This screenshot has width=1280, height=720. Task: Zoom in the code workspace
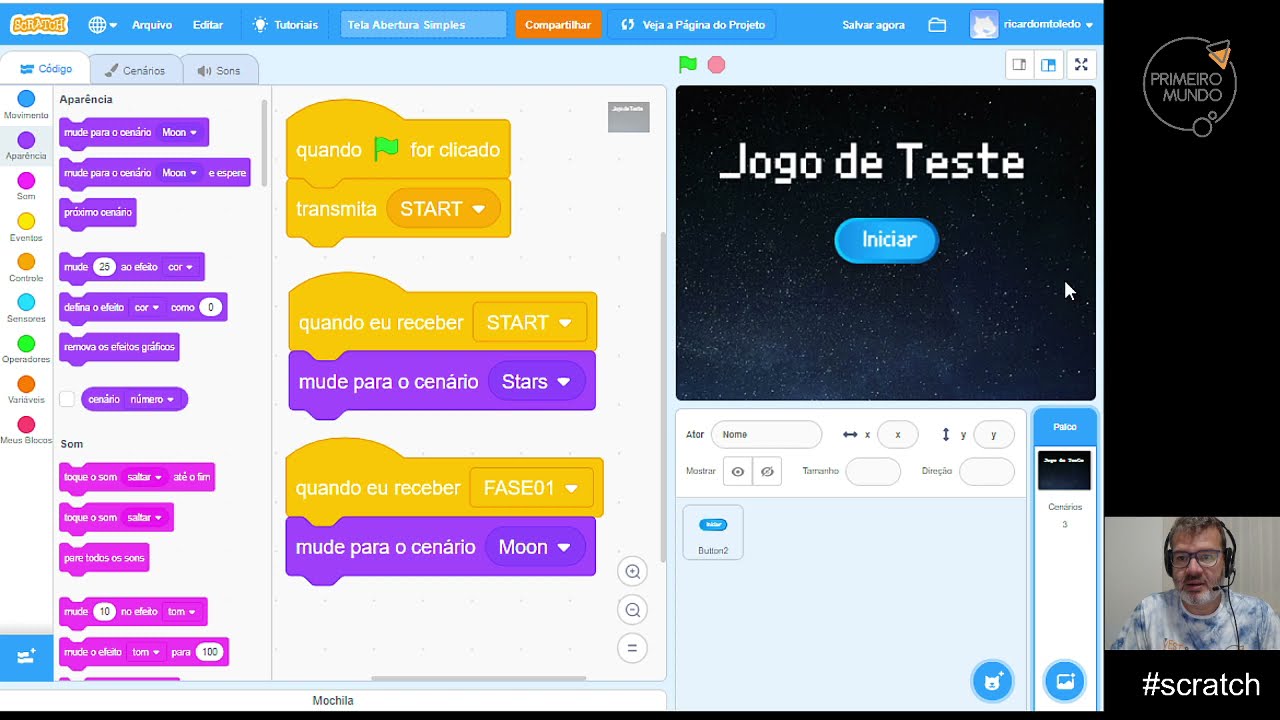pyautogui.click(x=632, y=572)
